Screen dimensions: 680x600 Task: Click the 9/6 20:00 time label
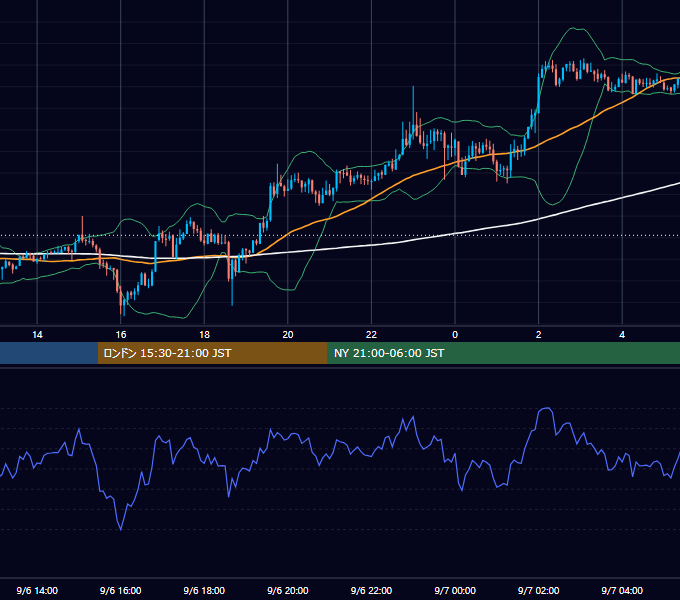[x=288, y=590]
